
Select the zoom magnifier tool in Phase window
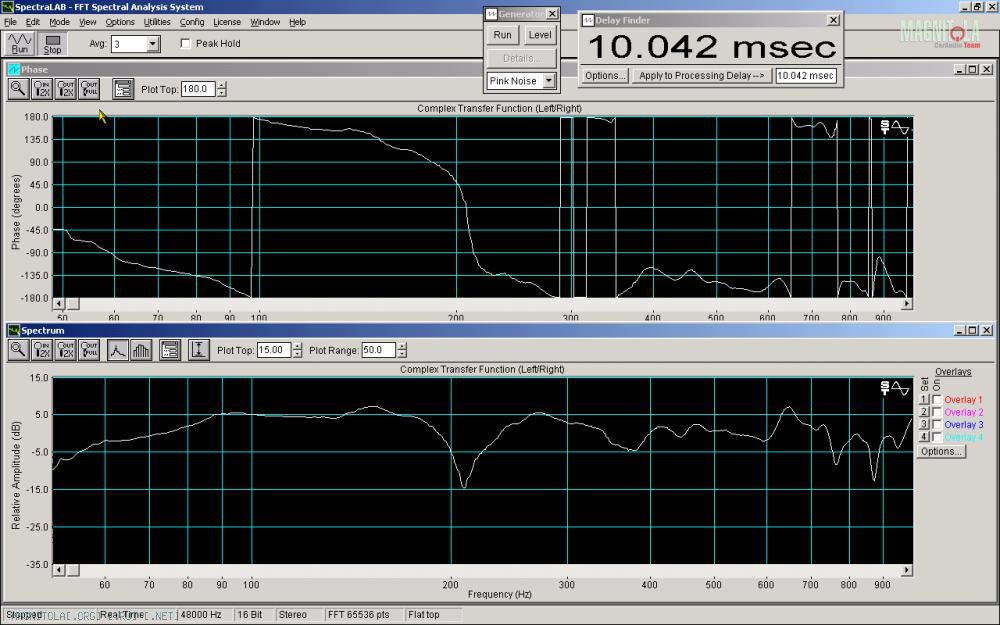tap(18, 89)
